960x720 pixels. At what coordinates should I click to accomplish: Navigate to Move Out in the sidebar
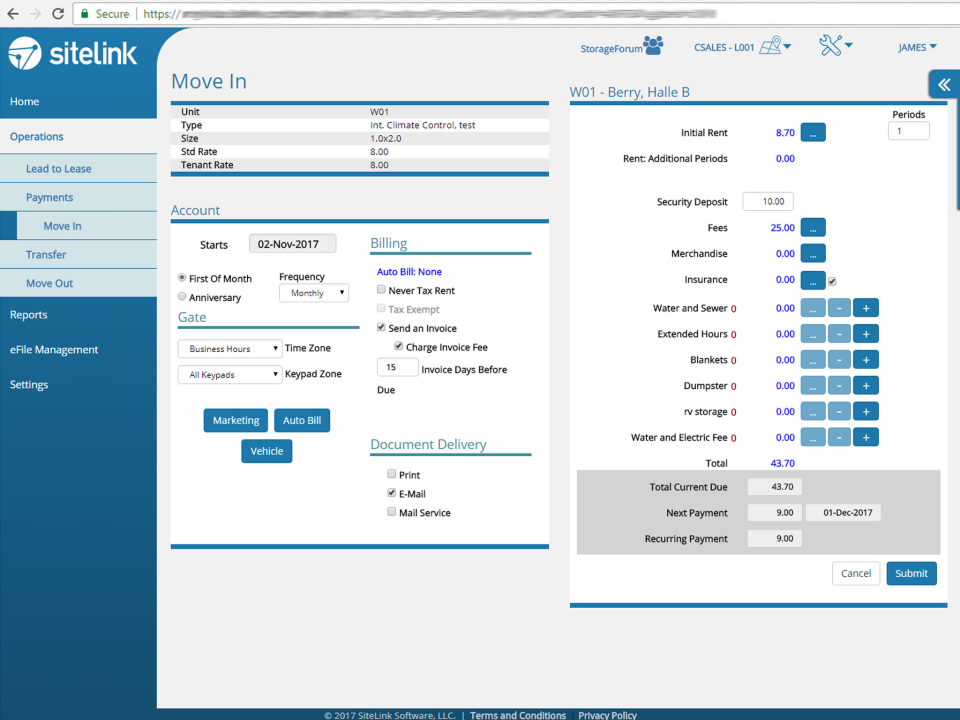pyautogui.click(x=47, y=283)
